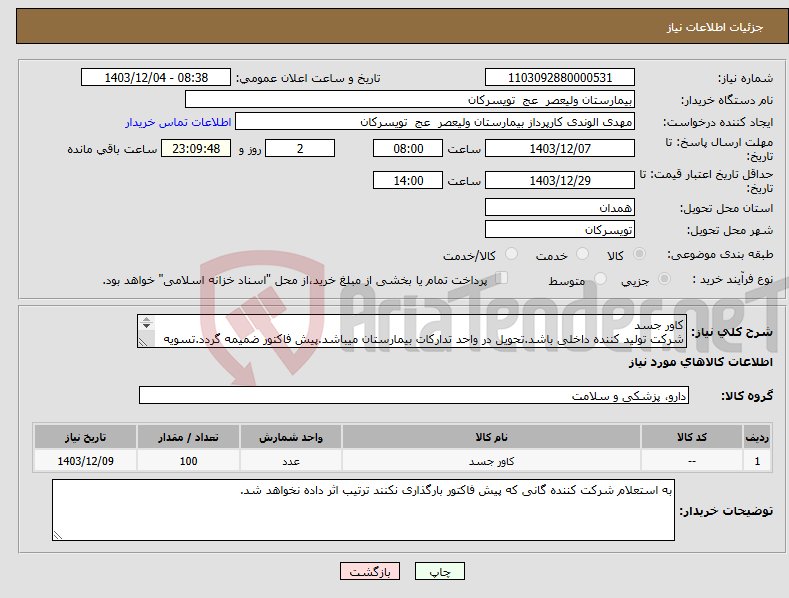Toggle the اسناد خزانه اسلامی payment checkbox
The width and height of the screenshot is (789, 598).
[502, 278]
